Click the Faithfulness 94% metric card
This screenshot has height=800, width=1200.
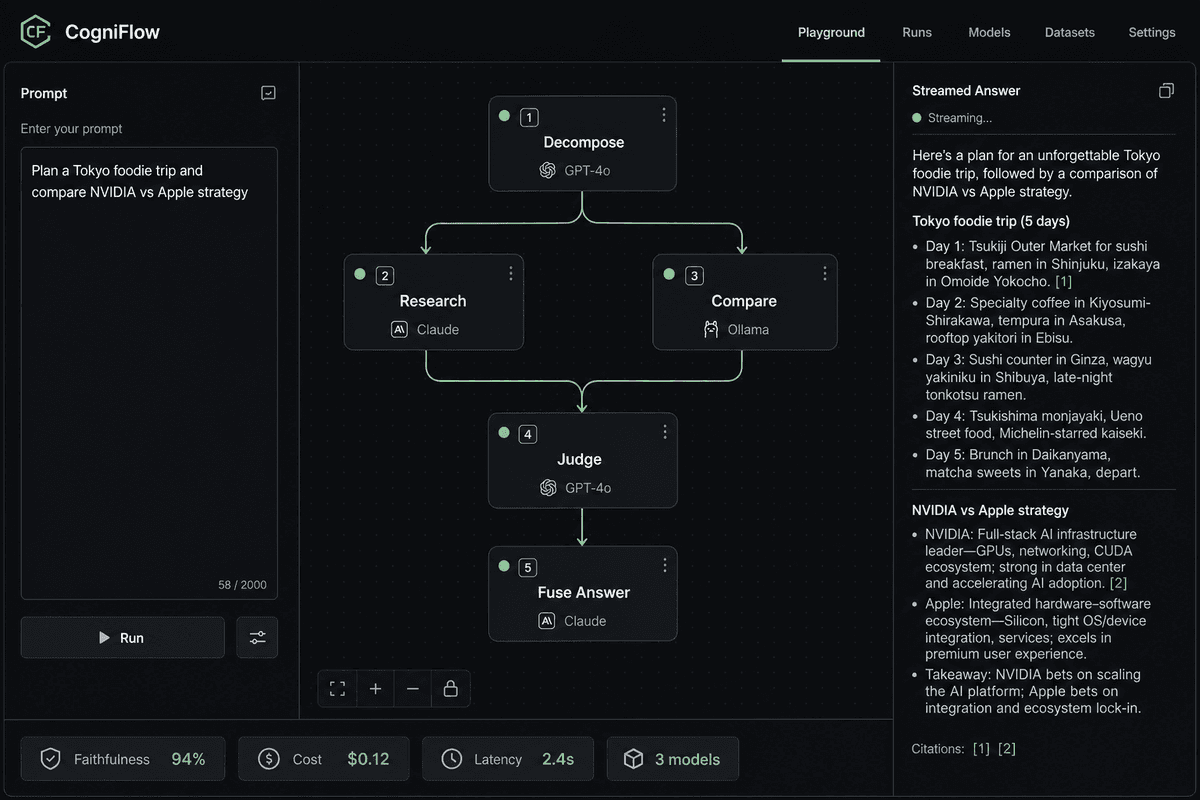click(123, 759)
